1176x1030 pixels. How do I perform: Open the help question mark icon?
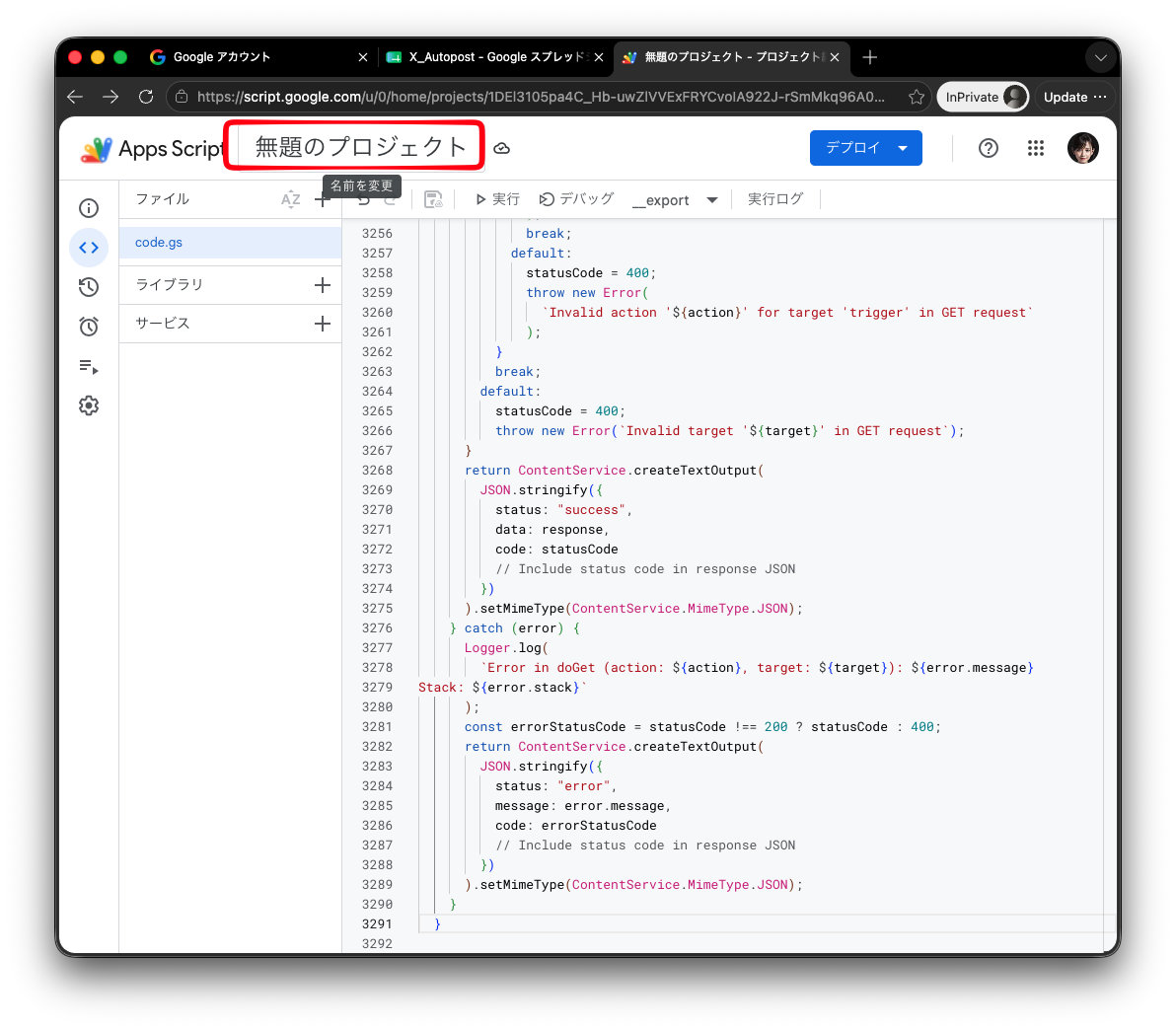pos(989,148)
